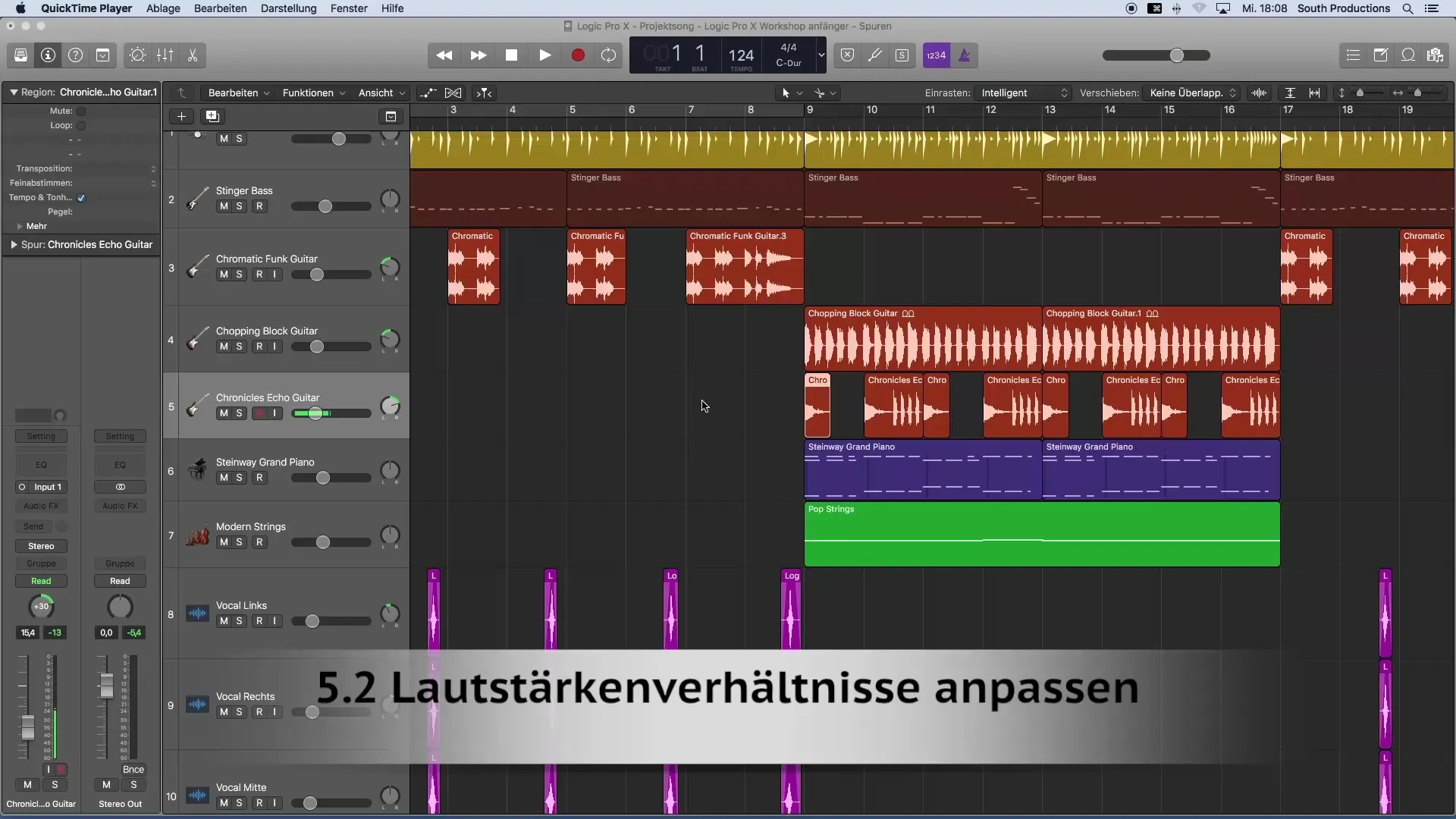
Task: Open the Bearbeiten dropdown in tracks area
Action: 239,93
